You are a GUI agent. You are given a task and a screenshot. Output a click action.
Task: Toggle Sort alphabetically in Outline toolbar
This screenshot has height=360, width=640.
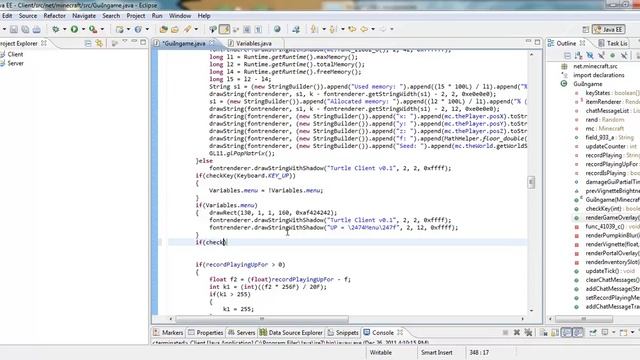[x=578, y=55]
